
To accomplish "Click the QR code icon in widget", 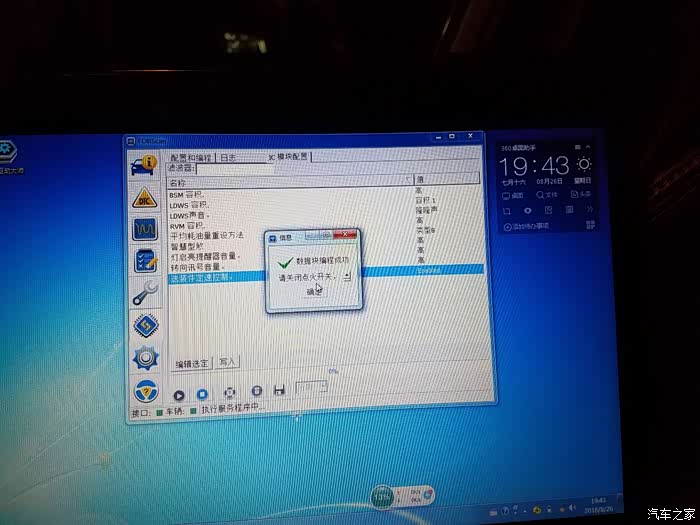I will pos(590,225).
